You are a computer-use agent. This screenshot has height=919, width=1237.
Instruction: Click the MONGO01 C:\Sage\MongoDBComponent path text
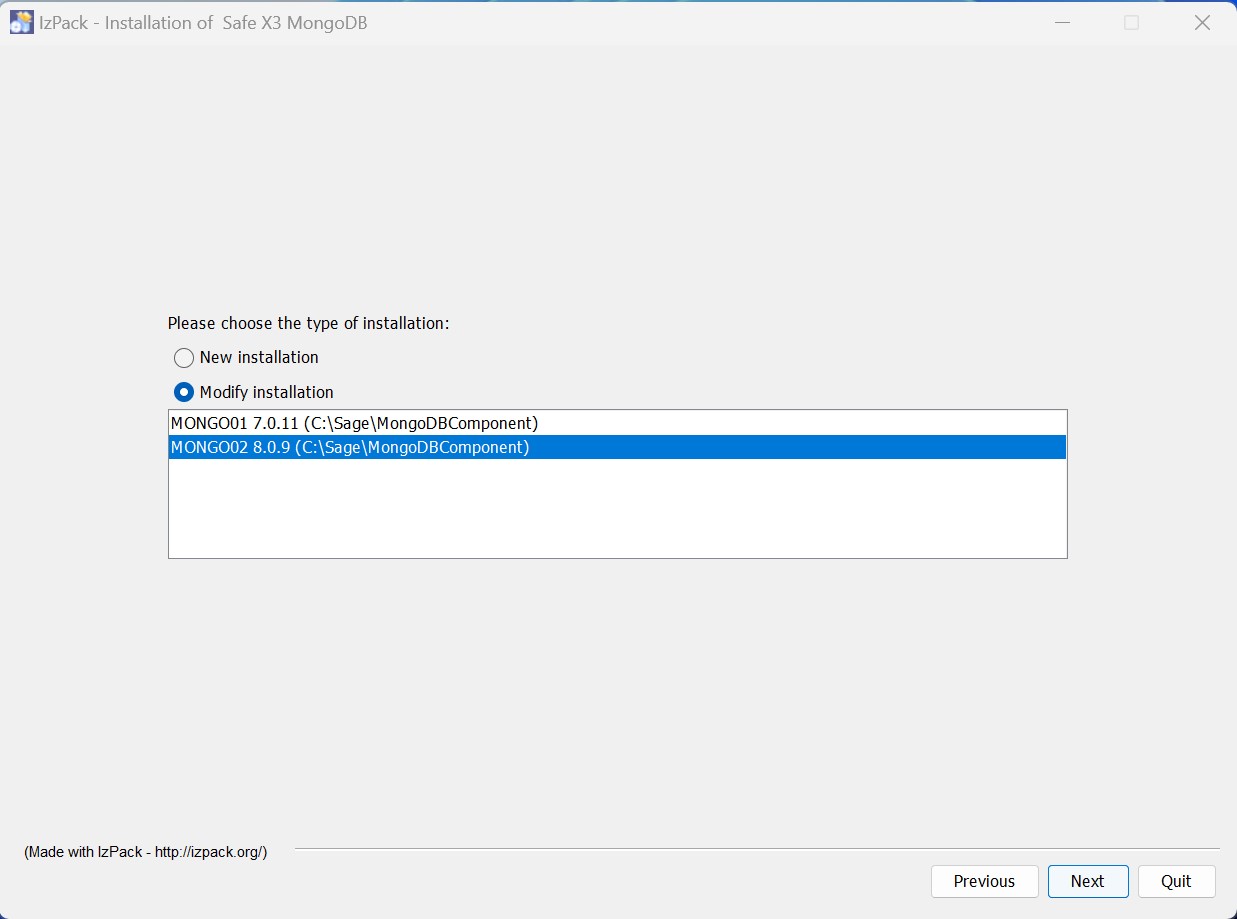coord(421,423)
